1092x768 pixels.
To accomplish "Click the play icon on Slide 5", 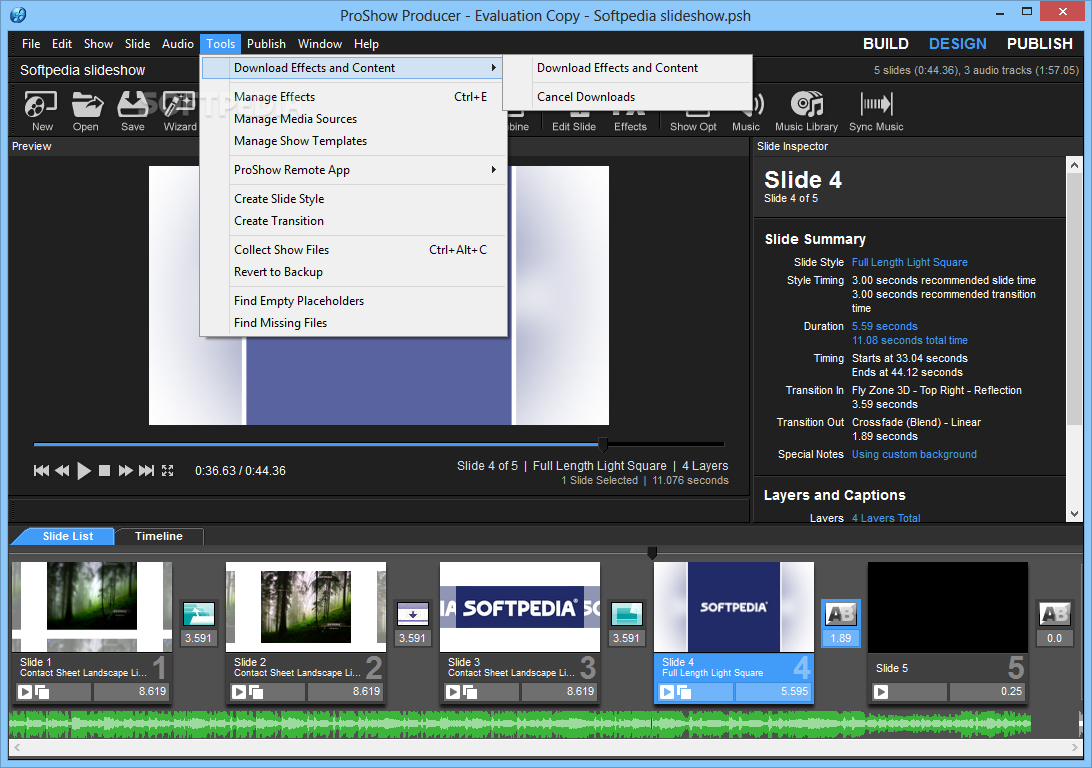I will click(x=881, y=691).
